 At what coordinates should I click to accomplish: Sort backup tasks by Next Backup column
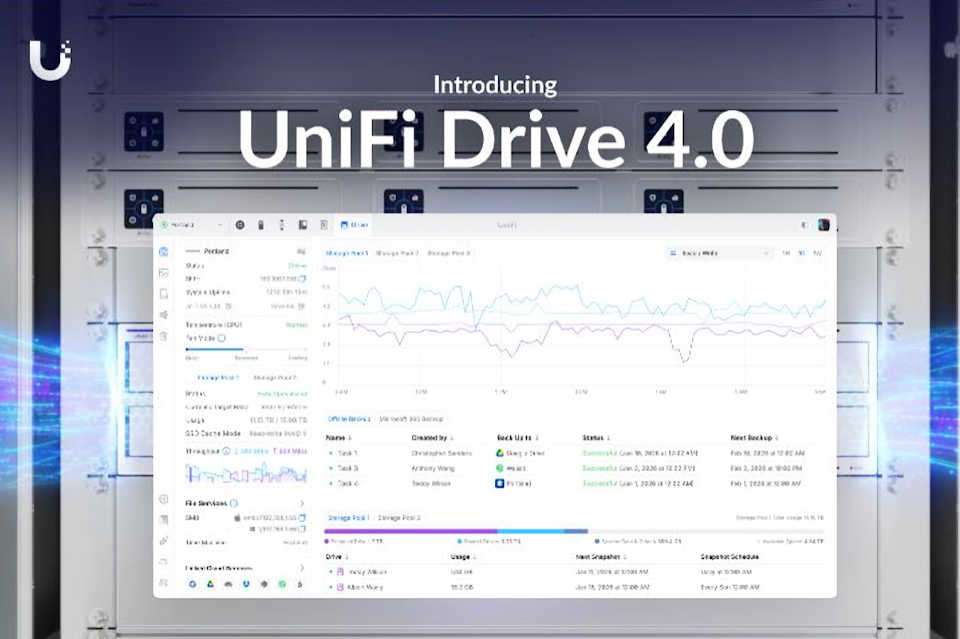click(754, 438)
